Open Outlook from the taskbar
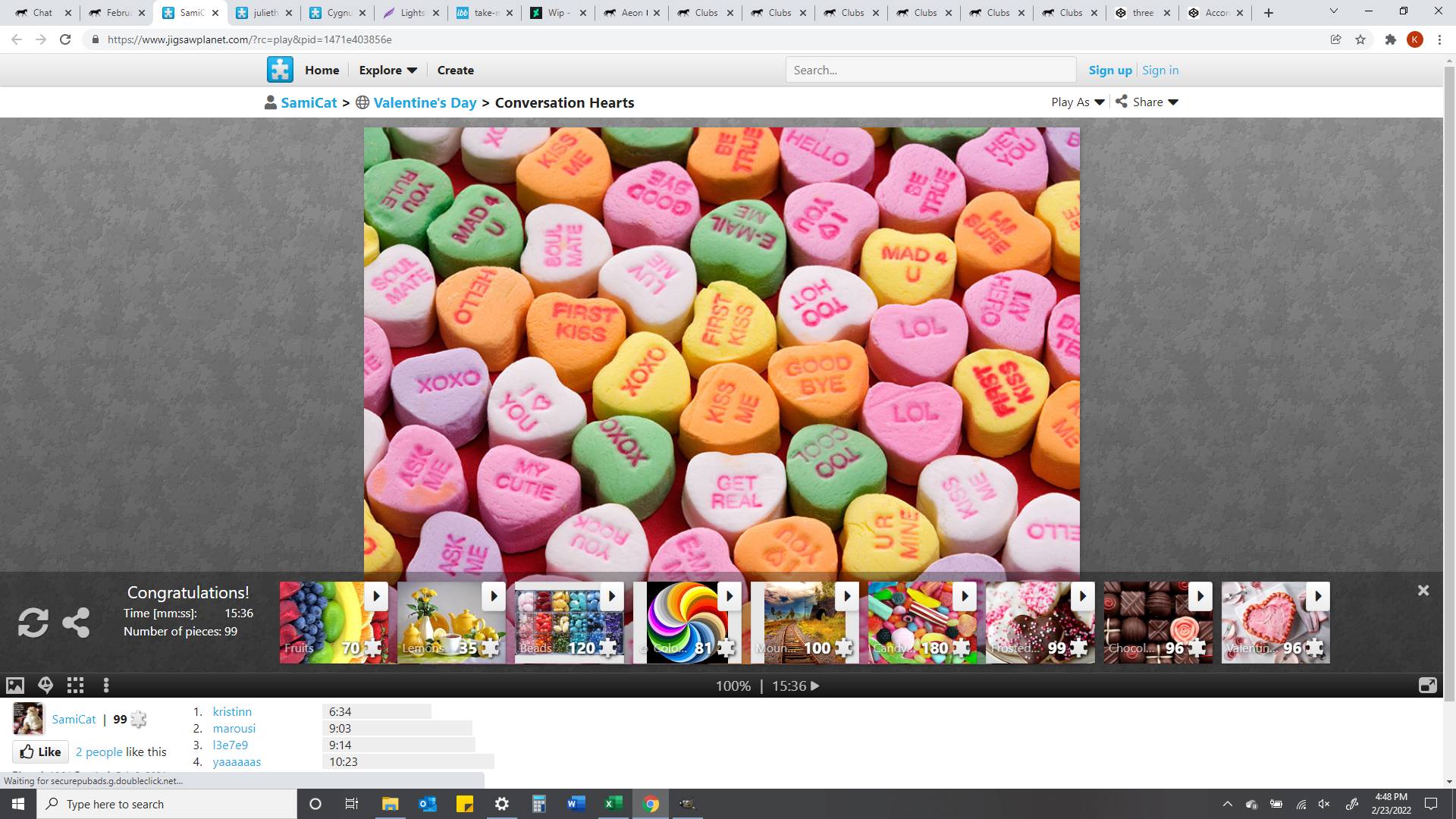Image resolution: width=1456 pixels, height=819 pixels. (427, 804)
